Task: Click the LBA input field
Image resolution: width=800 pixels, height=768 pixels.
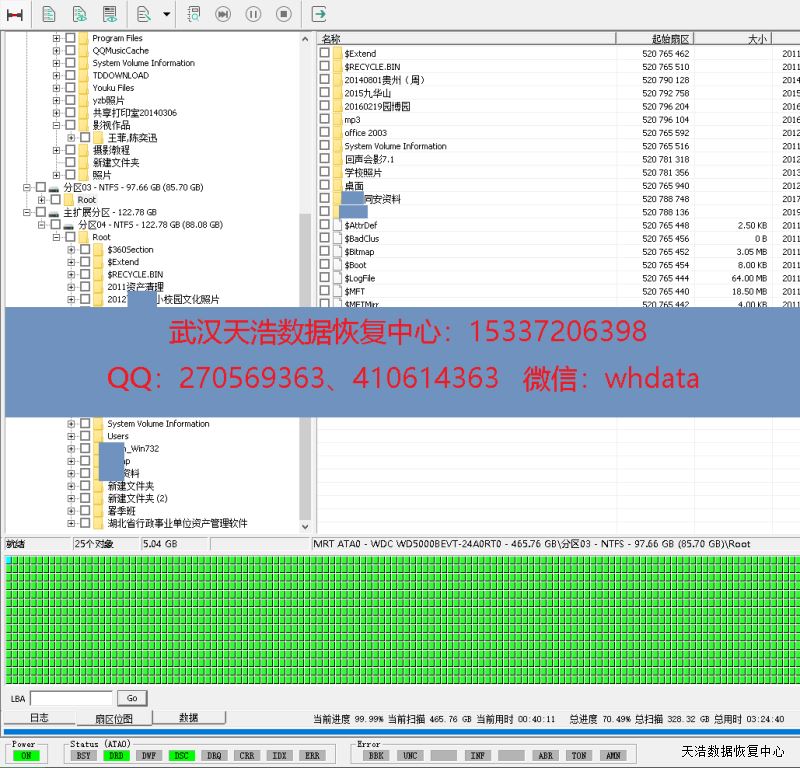Action: (71, 698)
